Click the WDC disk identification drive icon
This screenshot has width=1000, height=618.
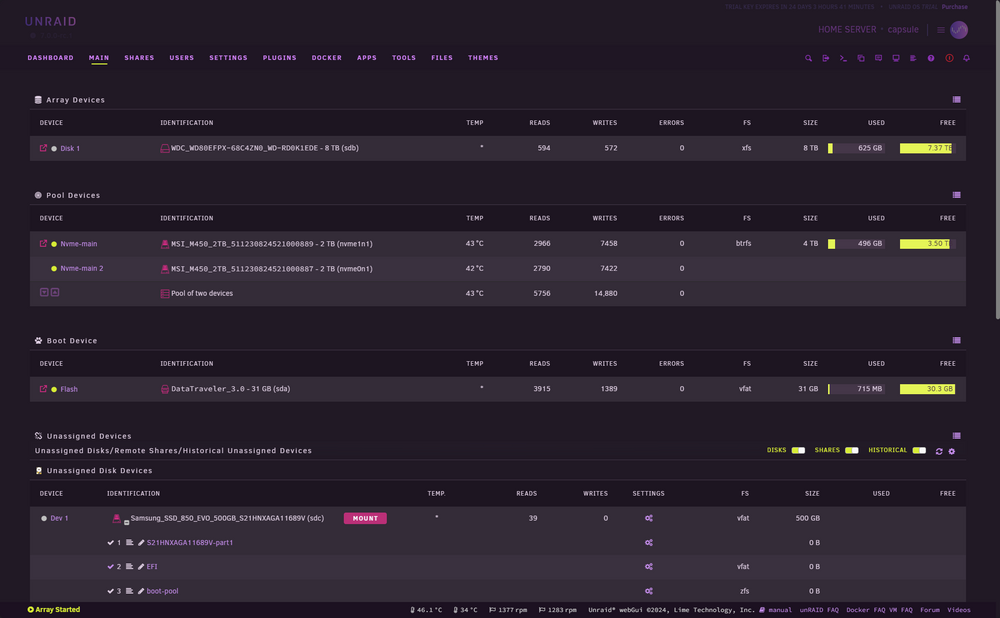point(165,148)
